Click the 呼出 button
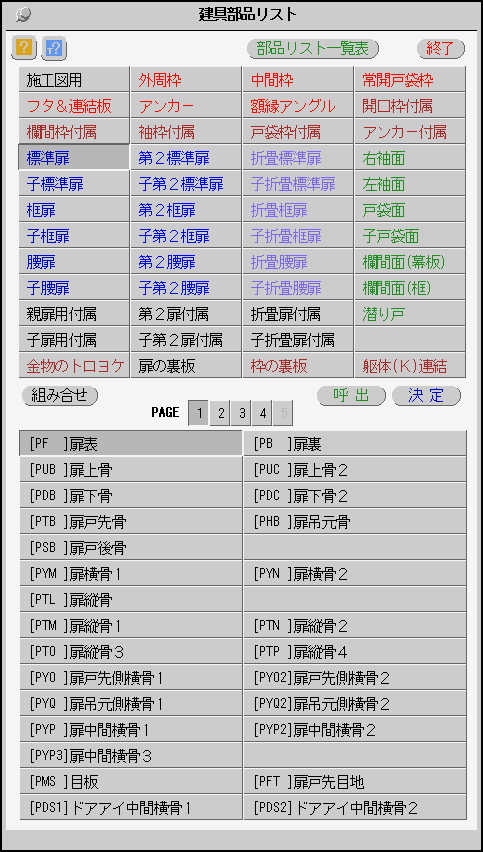Image resolution: width=483 pixels, height=852 pixels. (x=351, y=396)
